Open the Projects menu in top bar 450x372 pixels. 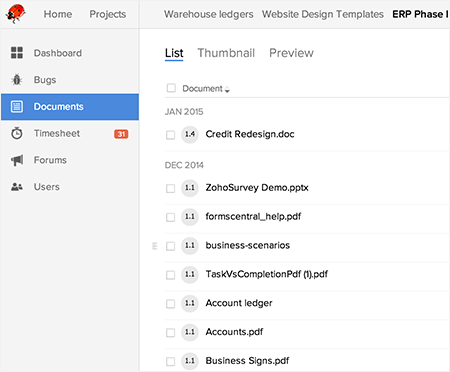(108, 14)
